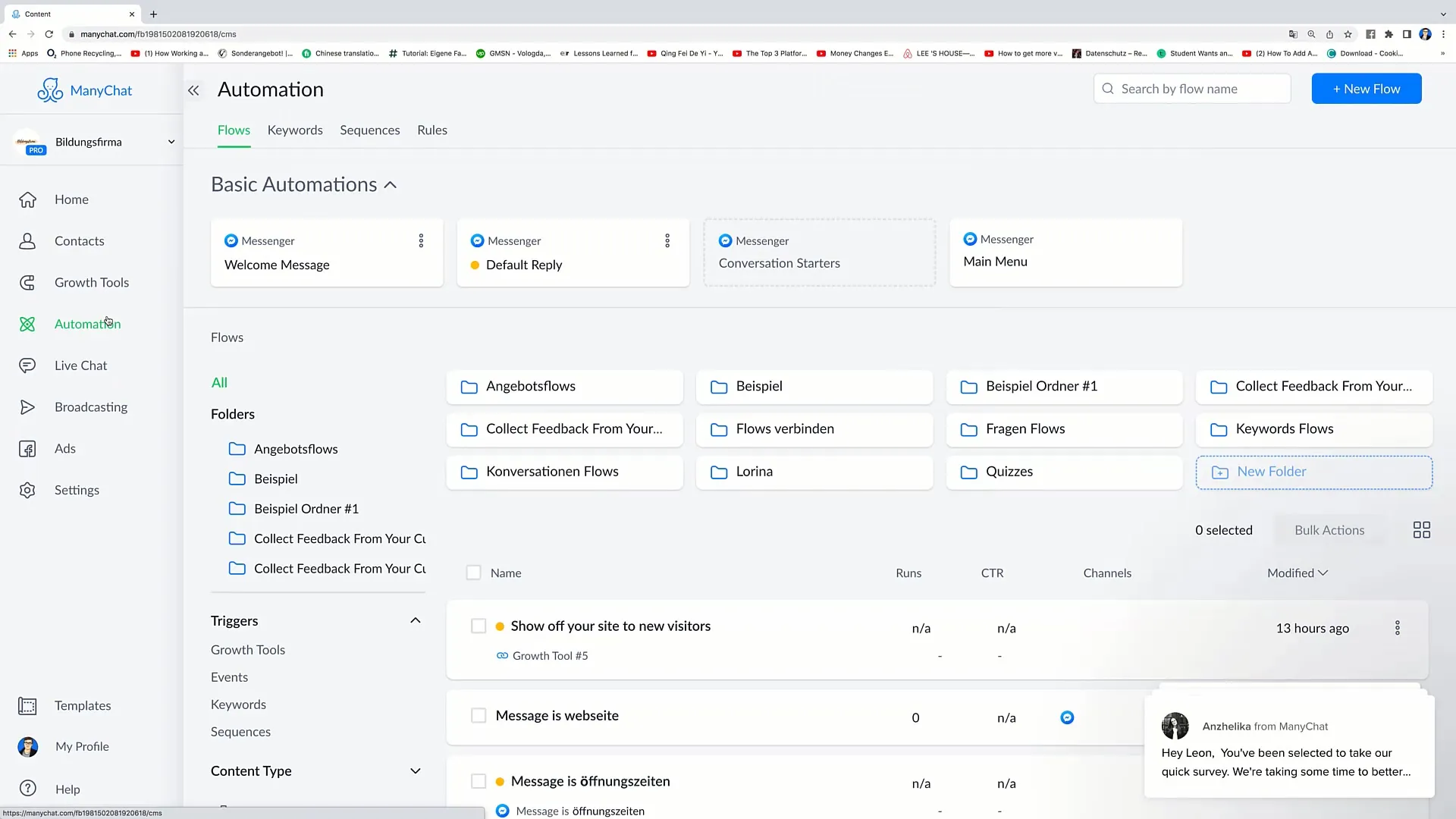Click the Broadcasting sidebar icon

tap(27, 407)
